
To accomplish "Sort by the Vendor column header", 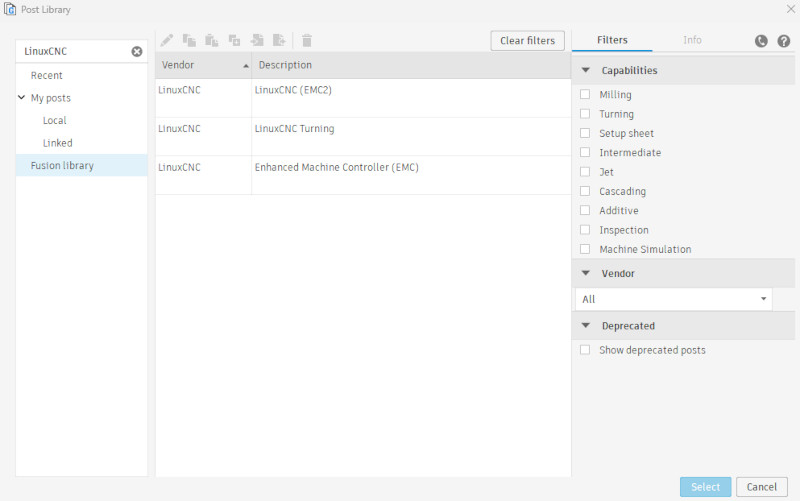I will 203,65.
